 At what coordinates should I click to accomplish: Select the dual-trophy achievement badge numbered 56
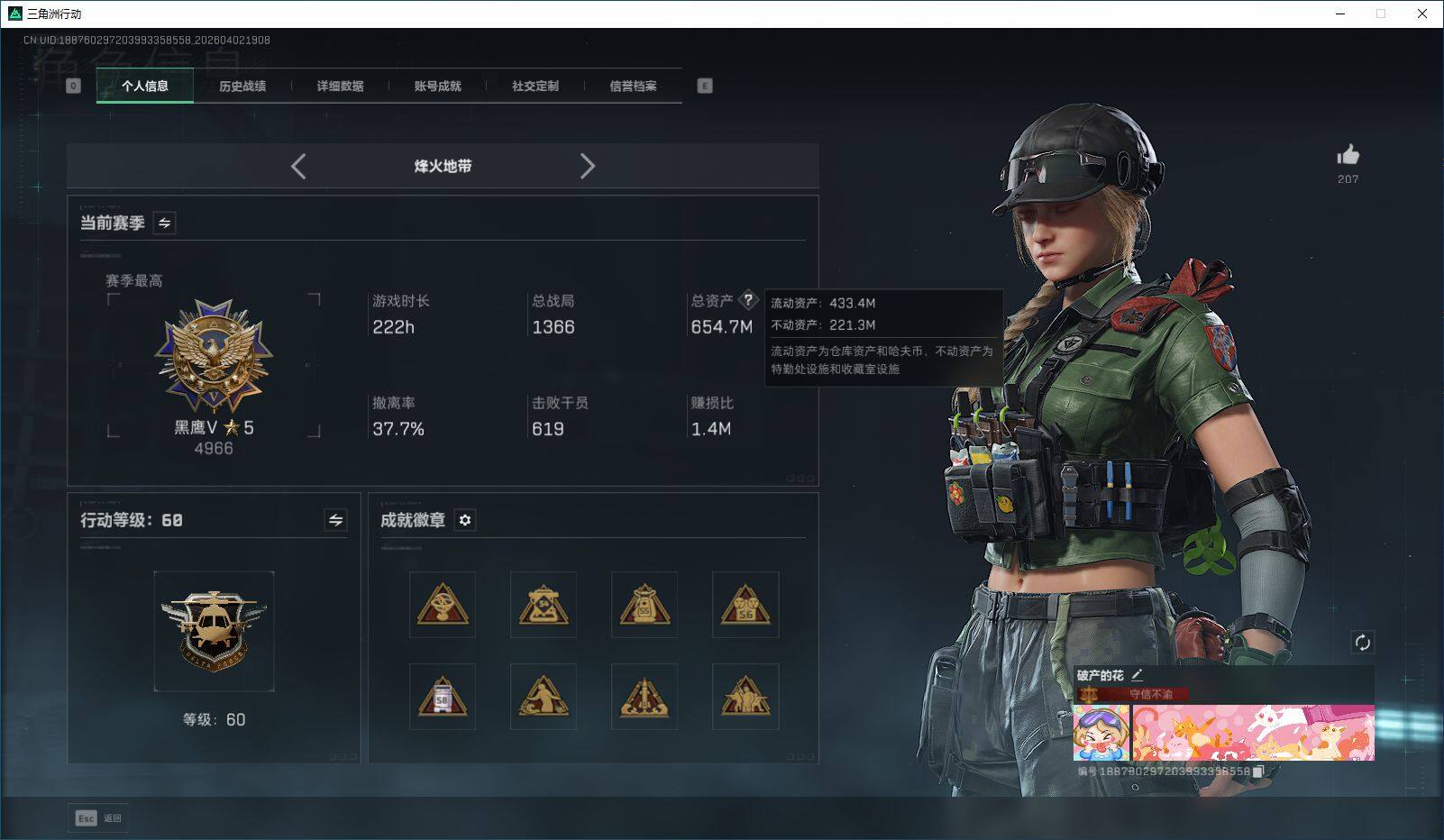pos(745,604)
